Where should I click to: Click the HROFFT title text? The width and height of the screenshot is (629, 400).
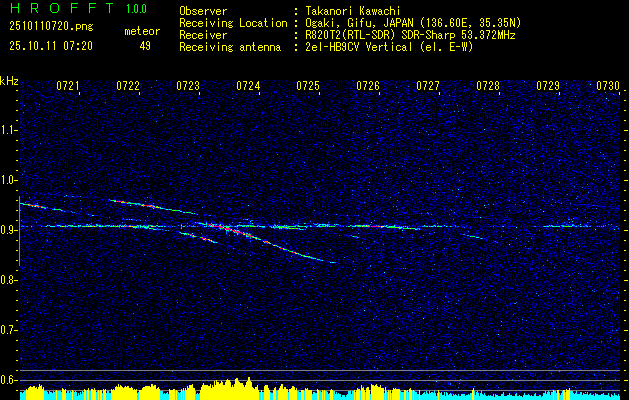coord(63,8)
